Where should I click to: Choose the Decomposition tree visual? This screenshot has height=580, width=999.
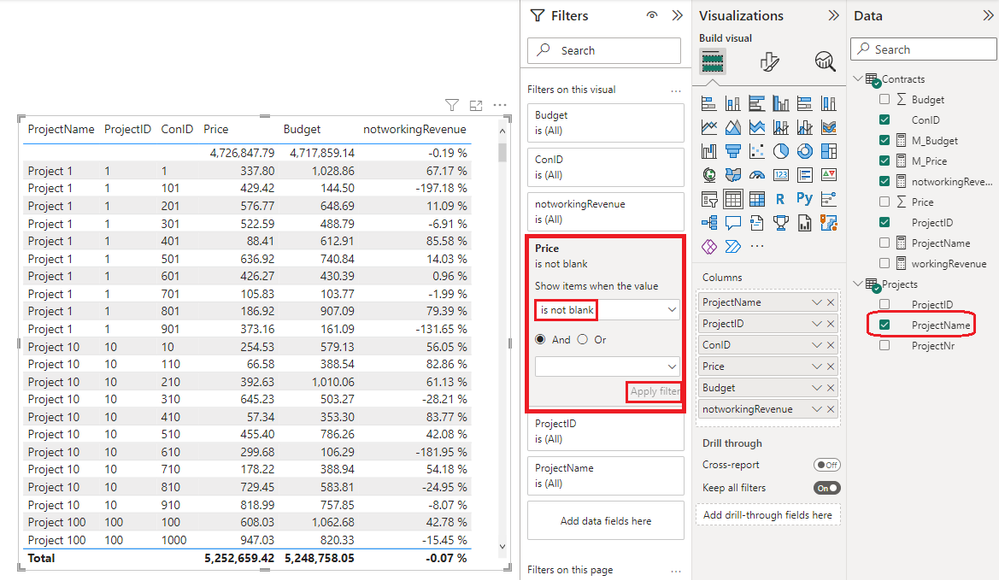coord(708,222)
